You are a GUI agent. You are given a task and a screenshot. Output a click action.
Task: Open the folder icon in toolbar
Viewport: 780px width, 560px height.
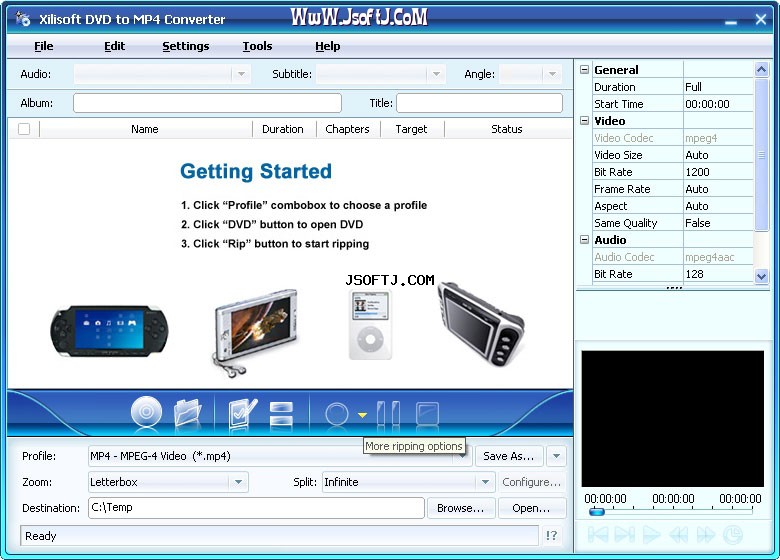(x=188, y=412)
